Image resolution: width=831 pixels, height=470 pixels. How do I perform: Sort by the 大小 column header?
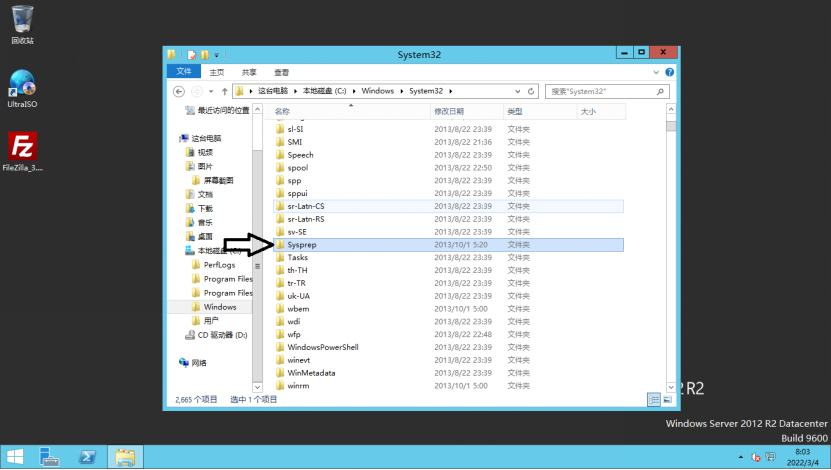click(602, 111)
